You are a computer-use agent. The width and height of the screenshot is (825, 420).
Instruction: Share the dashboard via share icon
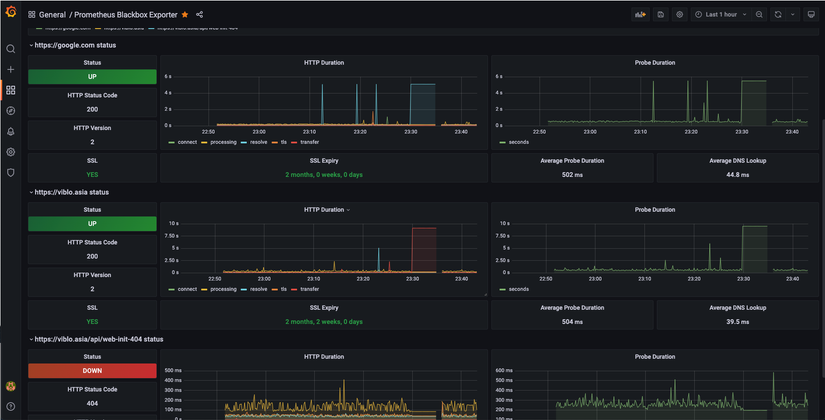pos(199,15)
